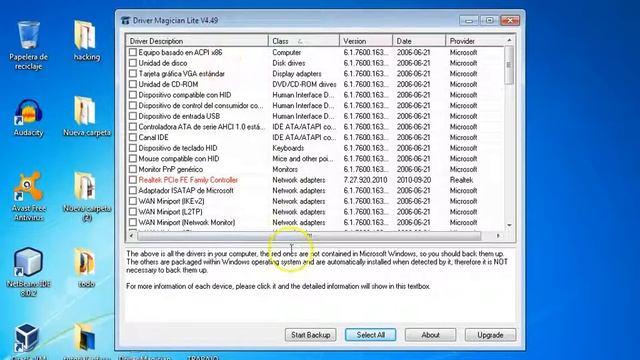Click the horizontal scroll left arrow
Image resolution: width=640 pixels, height=360 pixels.
pos(131,236)
